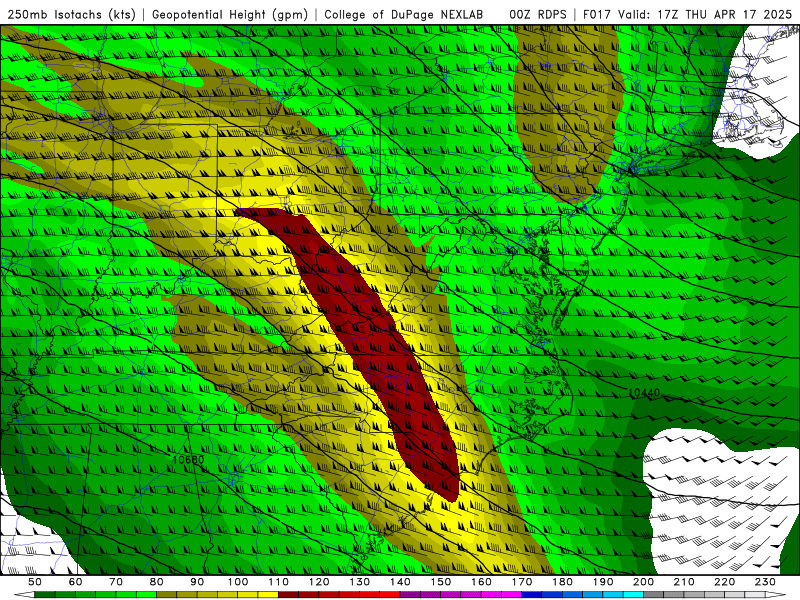The image size is (800, 600).
Task: Click the 'F017 Valid: 17Z THU APR 17 2025' text
Action: (x=687, y=15)
